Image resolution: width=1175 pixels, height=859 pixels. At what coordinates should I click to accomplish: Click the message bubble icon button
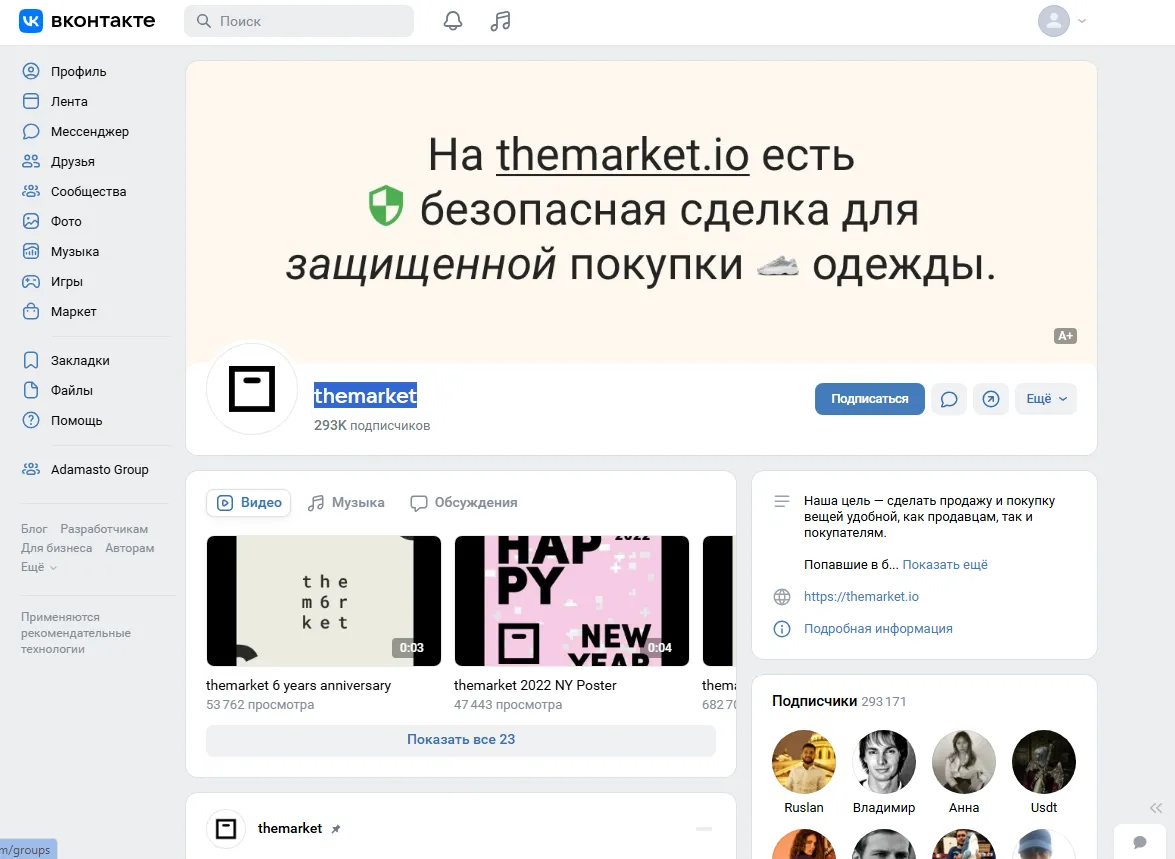949,399
